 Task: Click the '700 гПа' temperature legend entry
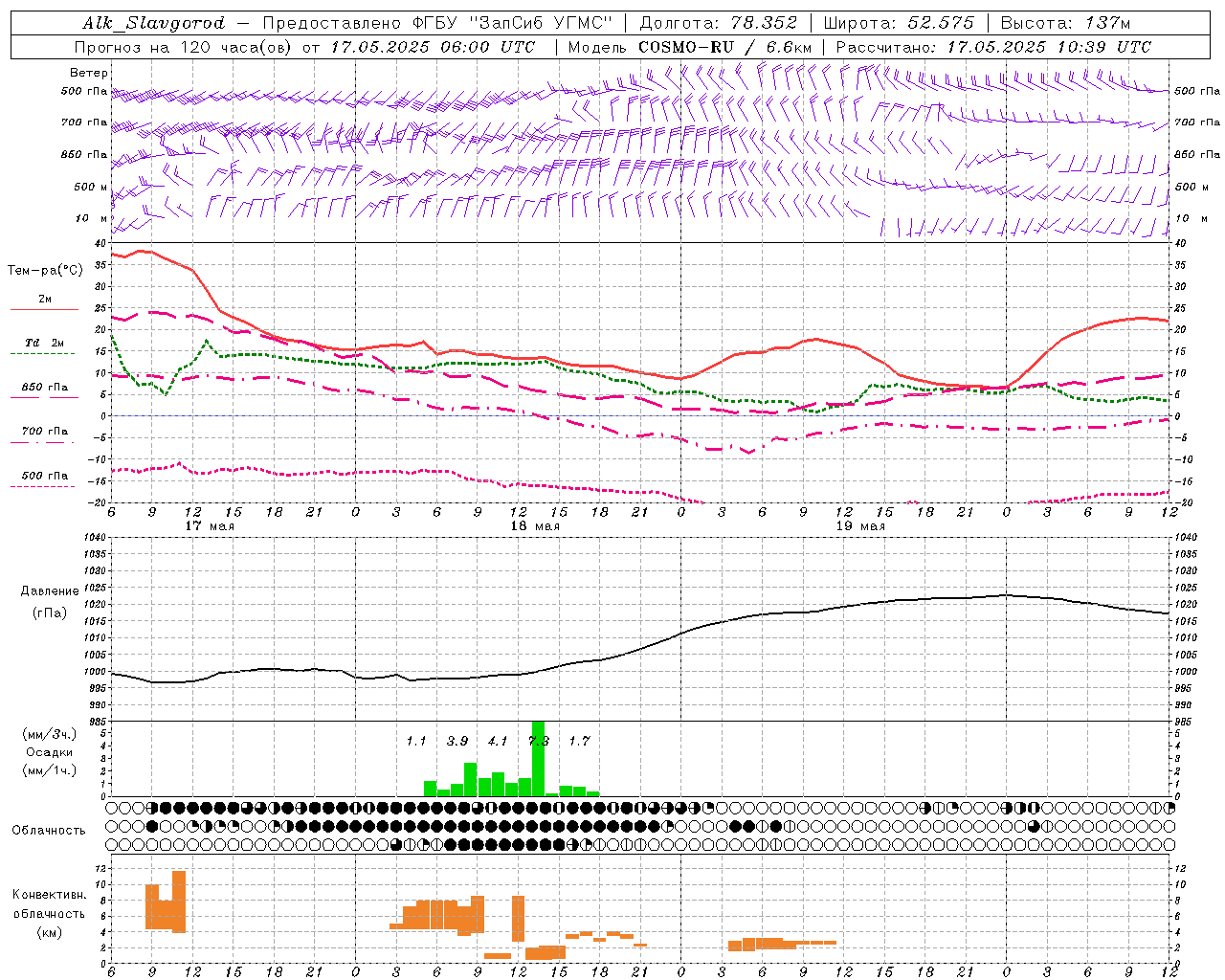tap(45, 432)
